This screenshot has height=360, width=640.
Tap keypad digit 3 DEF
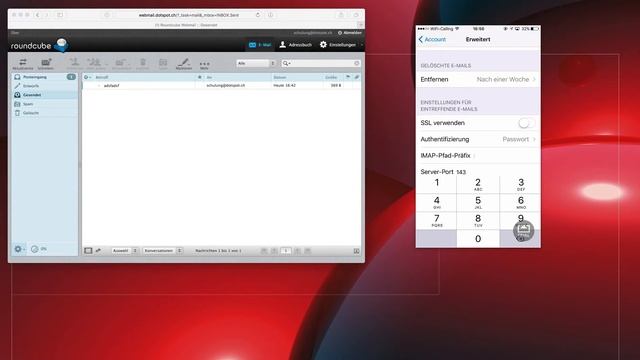pos(520,184)
